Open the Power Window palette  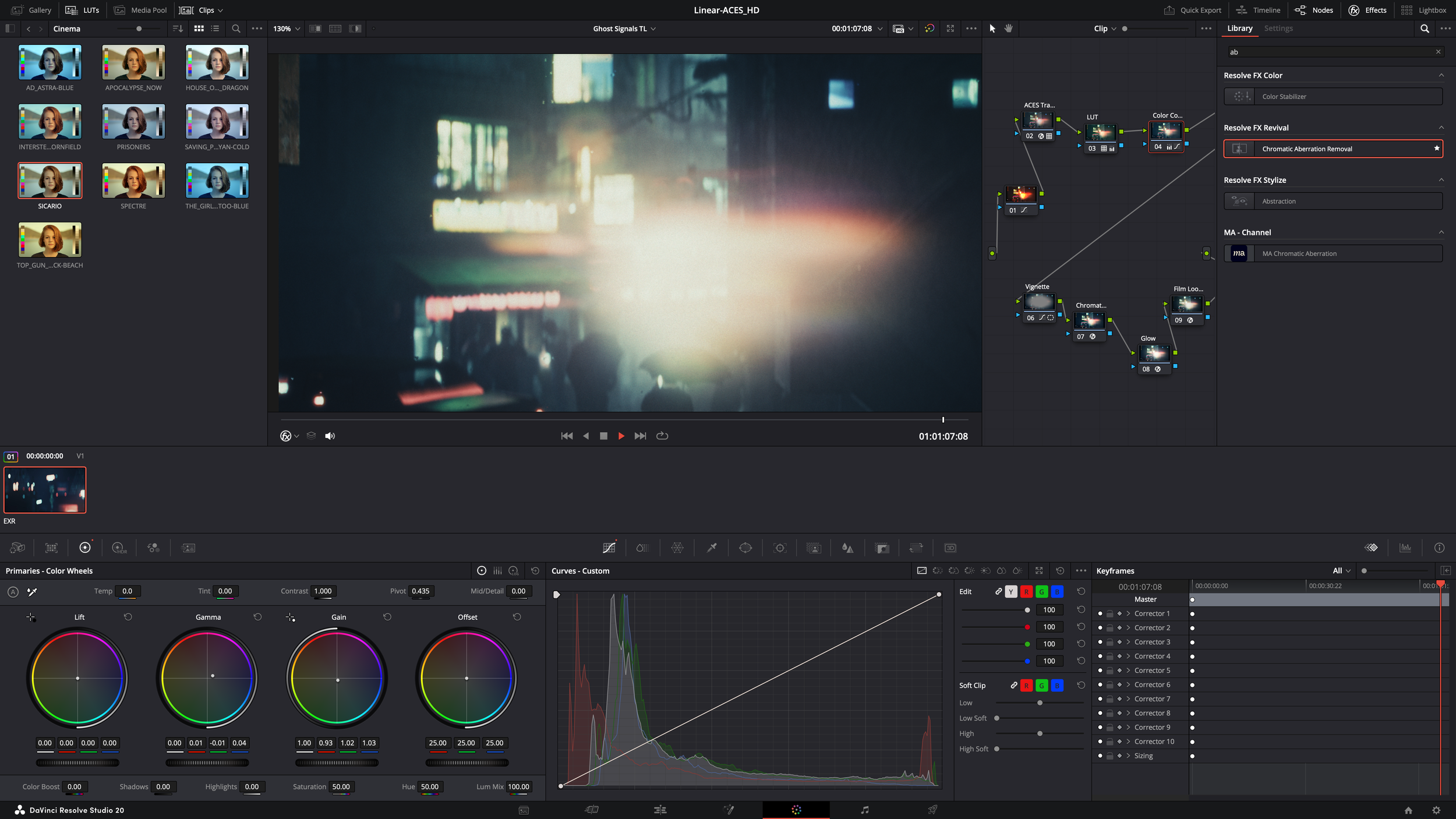click(x=745, y=548)
